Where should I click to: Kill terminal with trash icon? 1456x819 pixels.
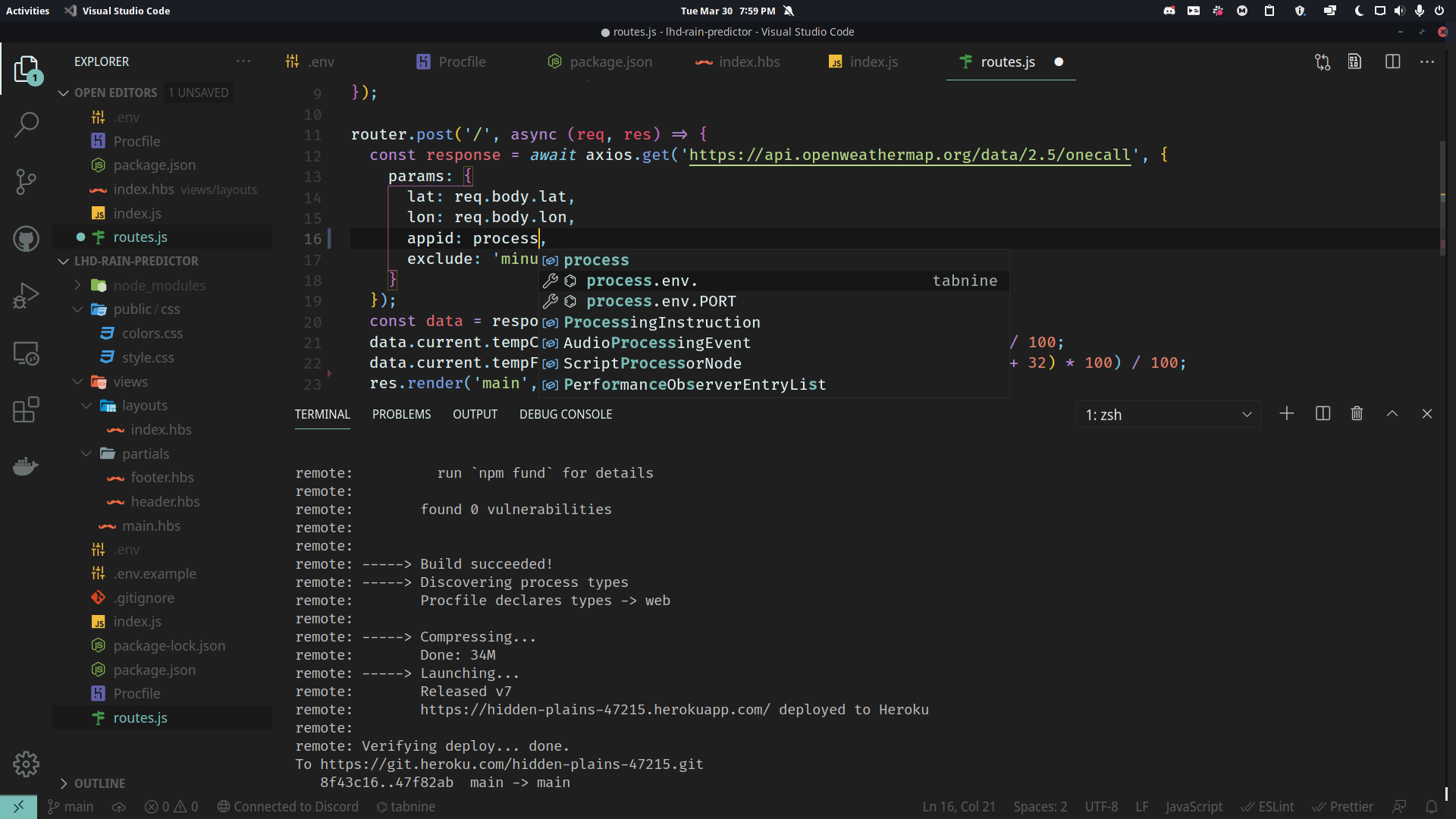[1357, 414]
